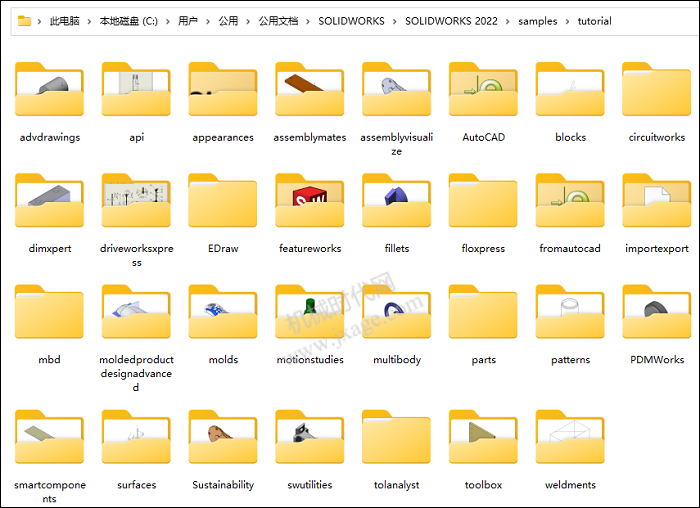Expand chevron after 本地磁盘 (C:) breadcrumb

pos(167,21)
